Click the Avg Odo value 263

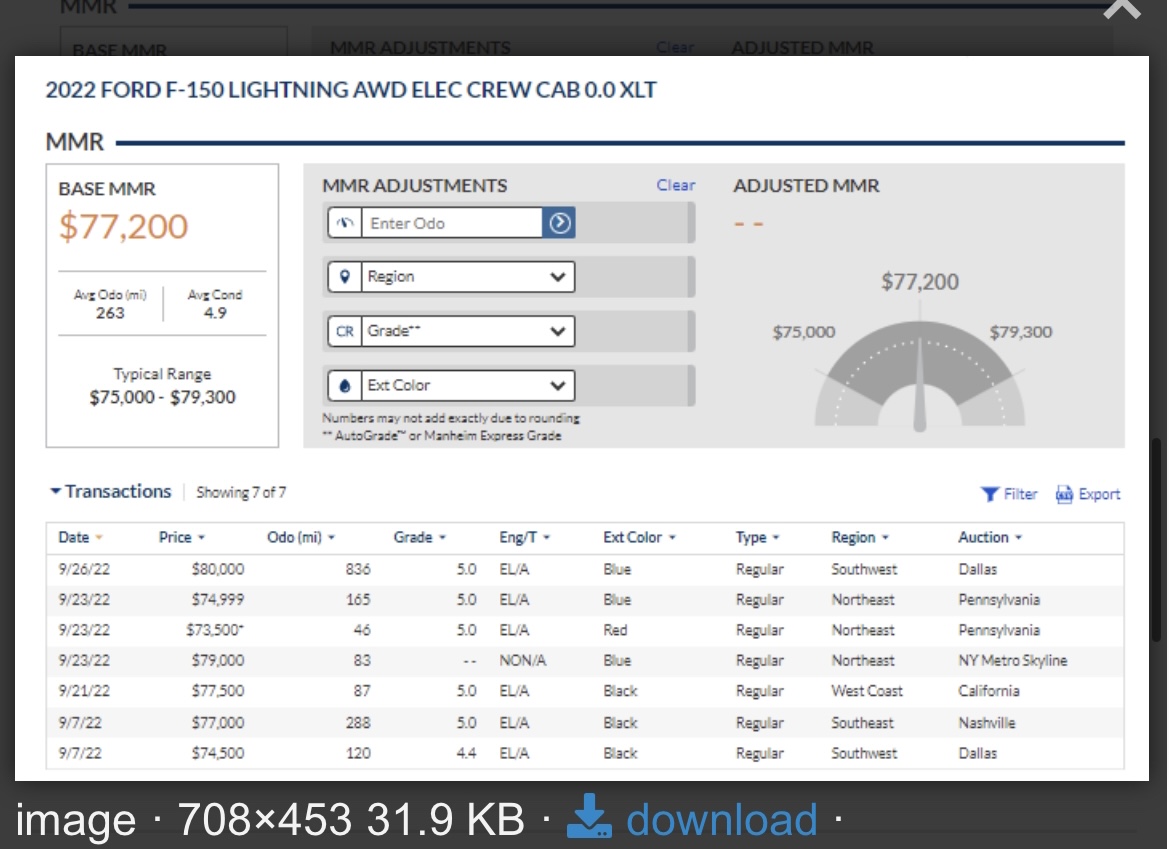pyautogui.click(x=110, y=313)
